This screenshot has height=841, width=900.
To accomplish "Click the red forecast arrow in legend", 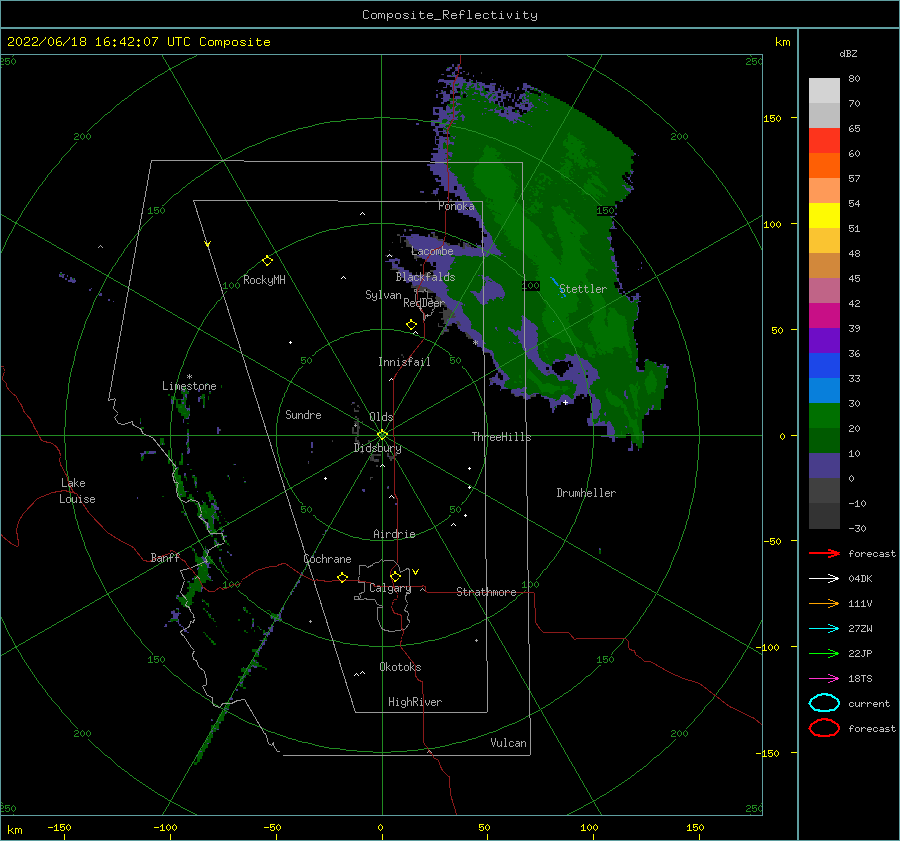I will pyautogui.click(x=824, y=553).
